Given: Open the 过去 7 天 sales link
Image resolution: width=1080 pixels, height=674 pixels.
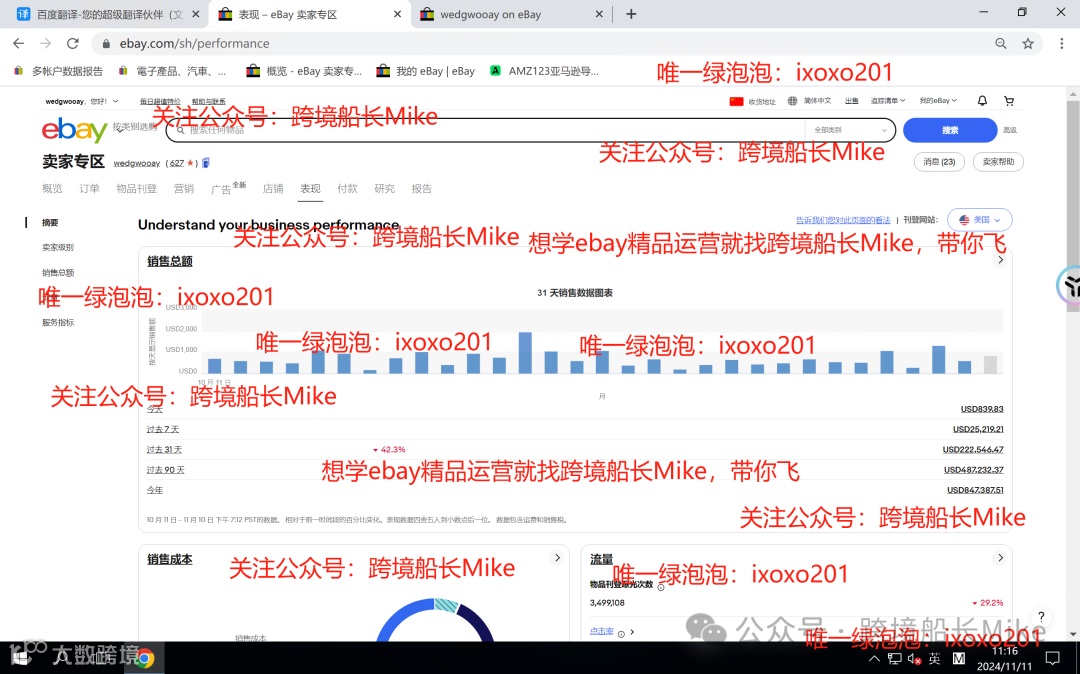Looking at the screenshot, I should [163, 429].
